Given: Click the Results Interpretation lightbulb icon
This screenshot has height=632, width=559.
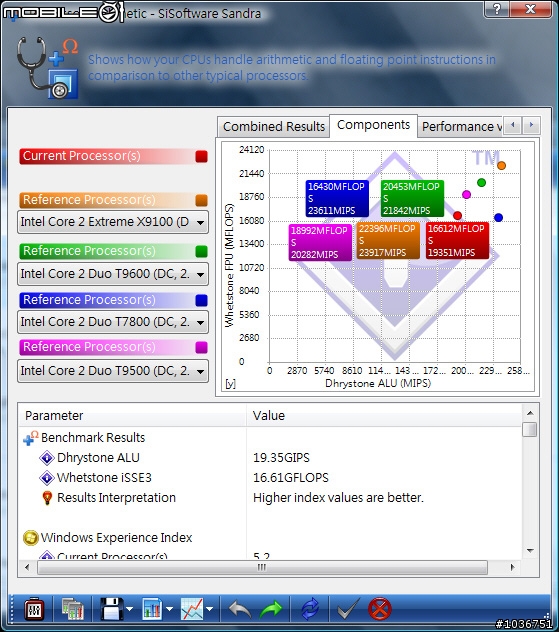Looking at the screenshot, I should tap(47, 498).
